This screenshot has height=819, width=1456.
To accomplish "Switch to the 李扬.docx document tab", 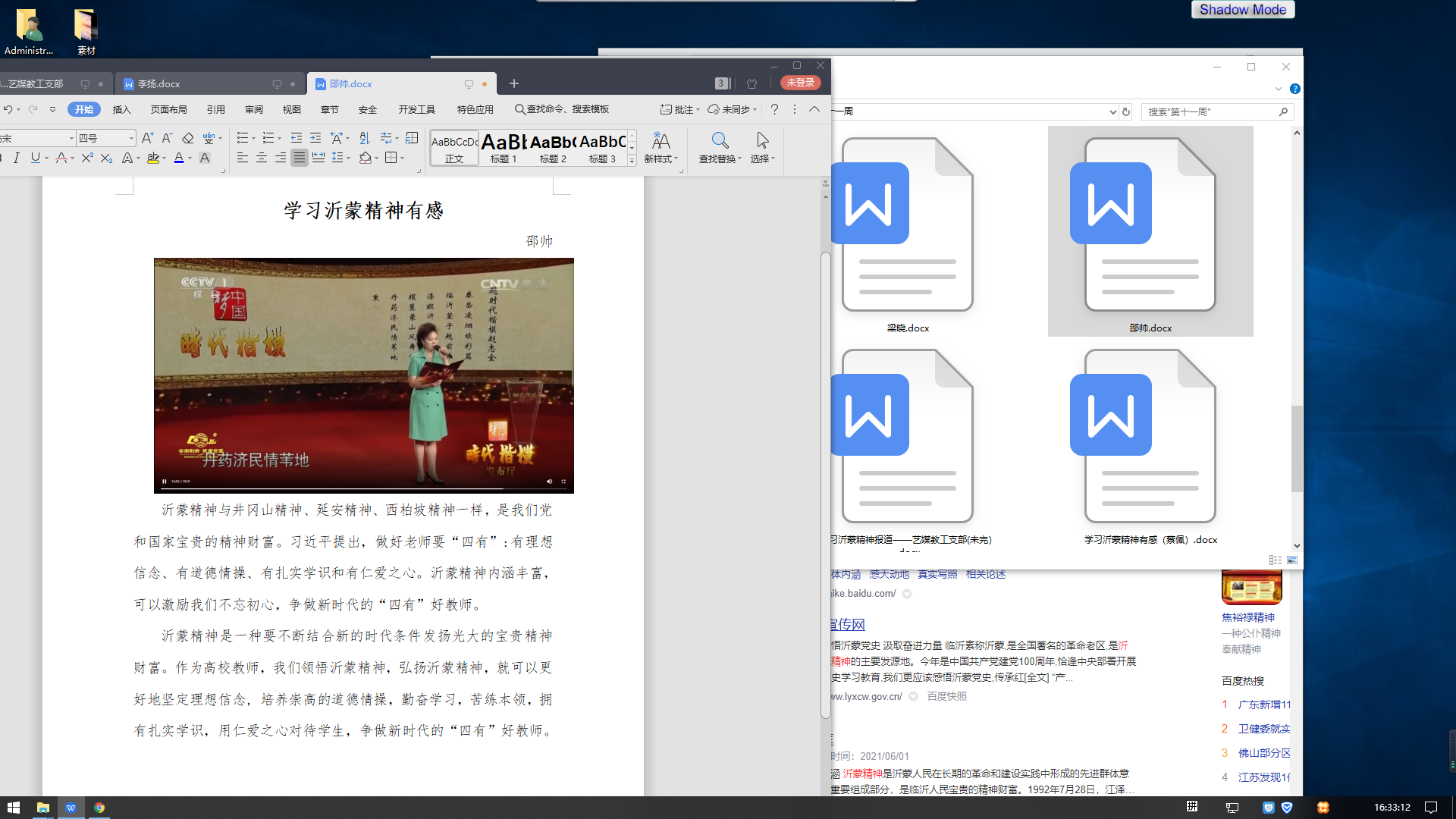I will click(159, 83).
